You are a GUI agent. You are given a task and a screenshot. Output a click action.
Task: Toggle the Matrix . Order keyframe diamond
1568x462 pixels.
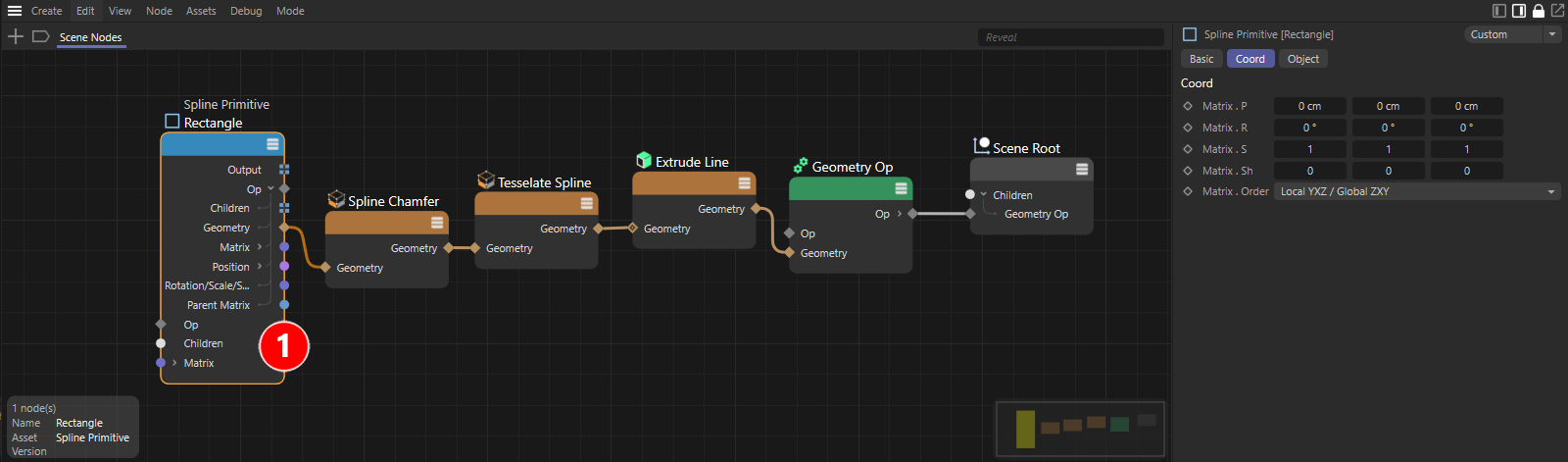click(1188, 191)
